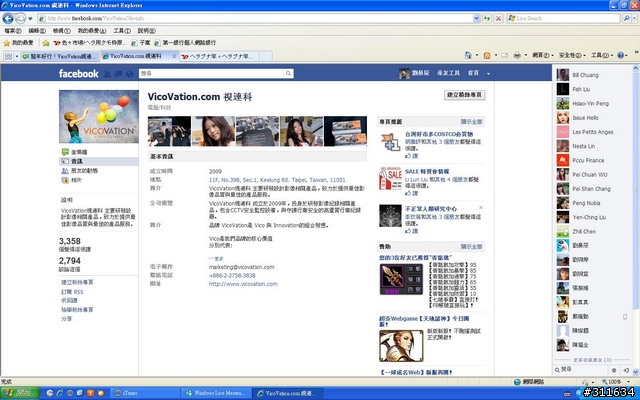Click the browser Forward arrow button
The width and height of the screenshot is (640, 400).
click(x=20, y=18)
